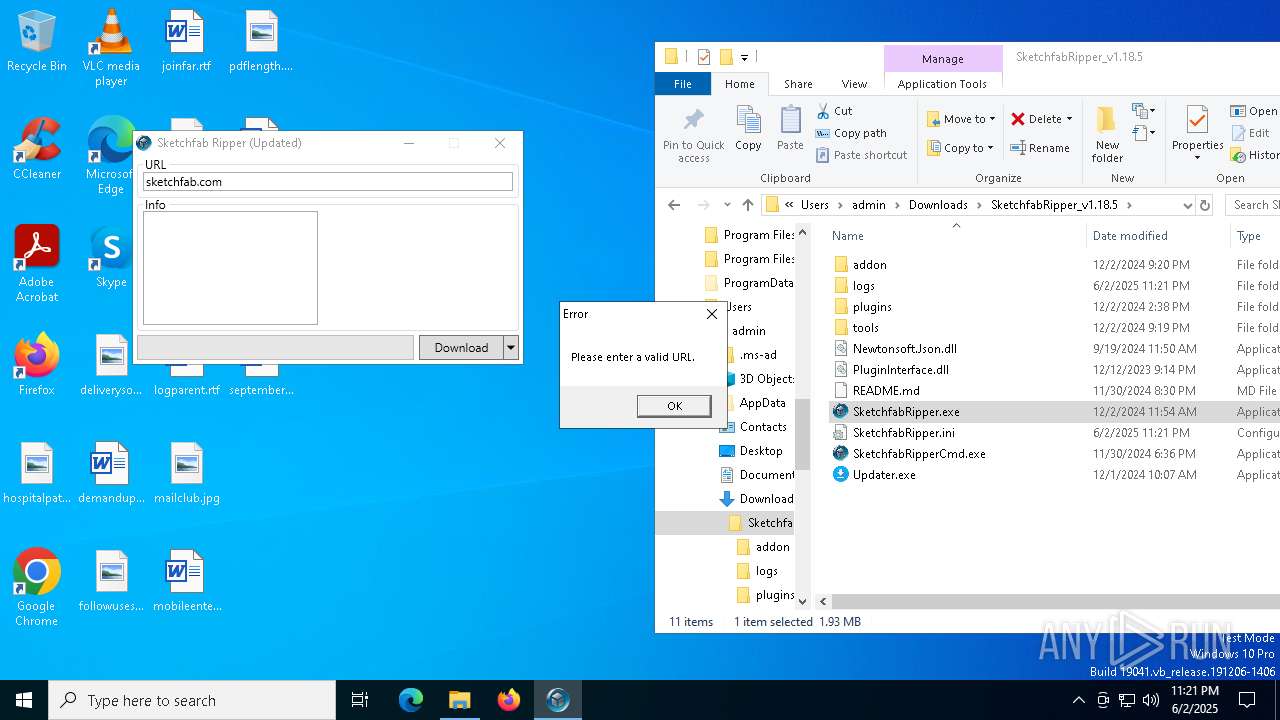Select the logs folder in file list

click(863, 286)
